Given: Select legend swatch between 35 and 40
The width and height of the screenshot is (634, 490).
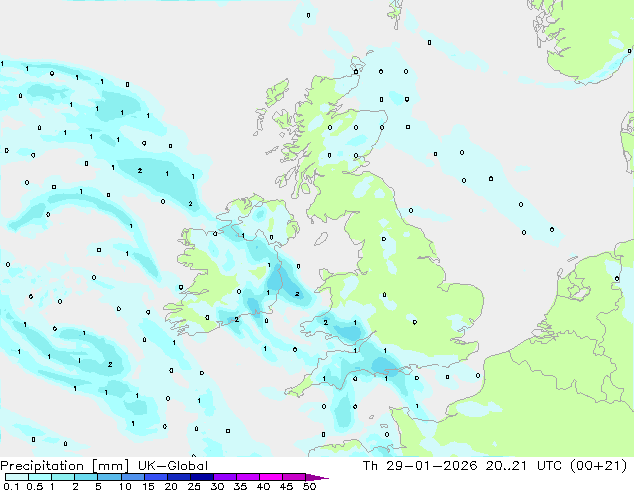Looking at the screenshot, I should (247, 477).
